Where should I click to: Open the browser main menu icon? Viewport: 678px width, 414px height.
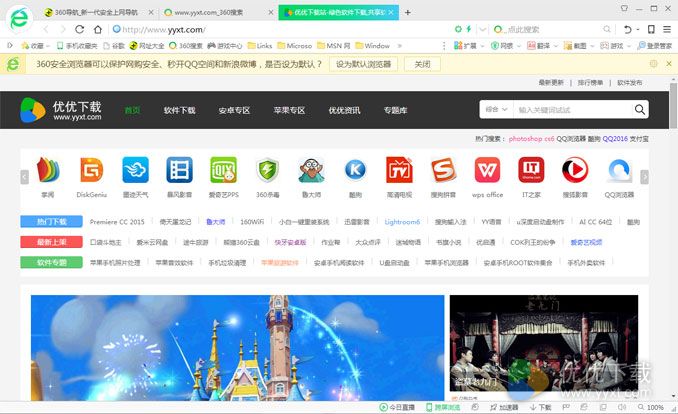[667, 29]
